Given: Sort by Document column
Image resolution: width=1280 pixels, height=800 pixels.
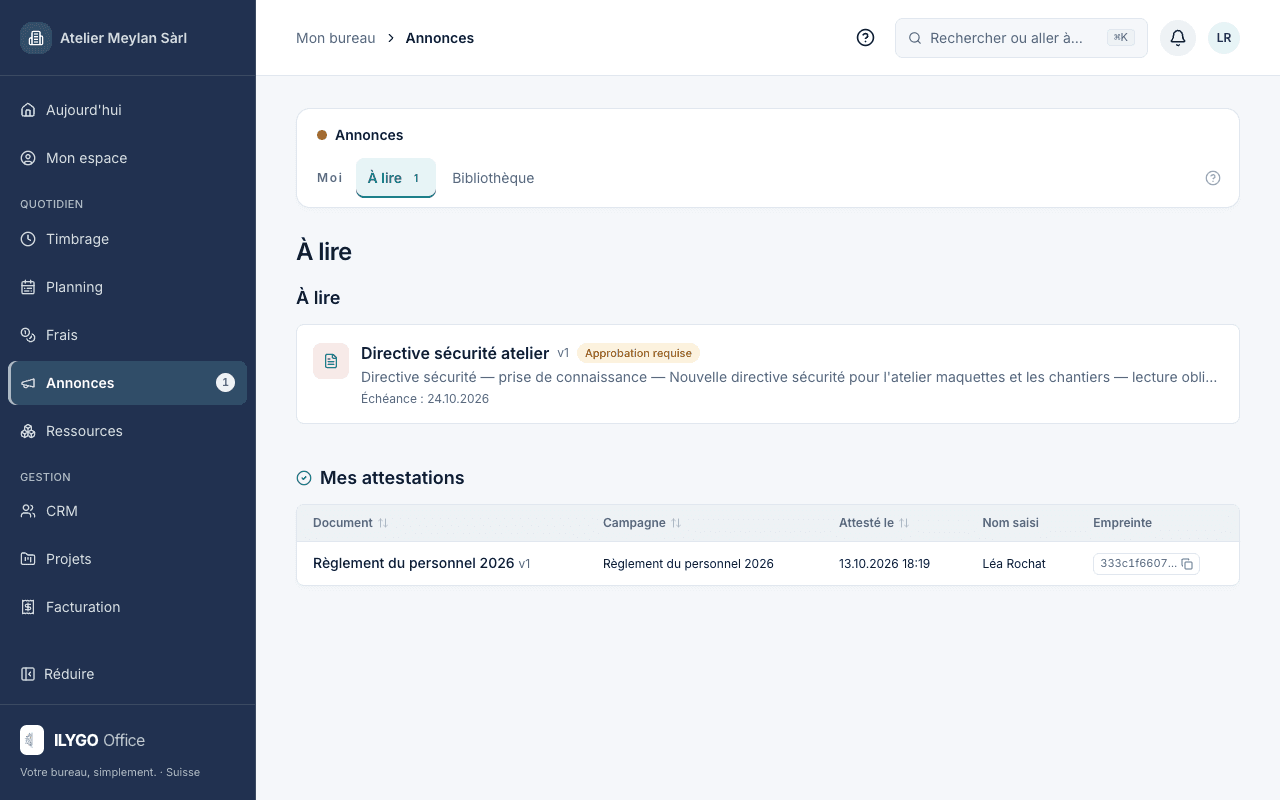Looking at the screenshot, I should click(351, 523).
